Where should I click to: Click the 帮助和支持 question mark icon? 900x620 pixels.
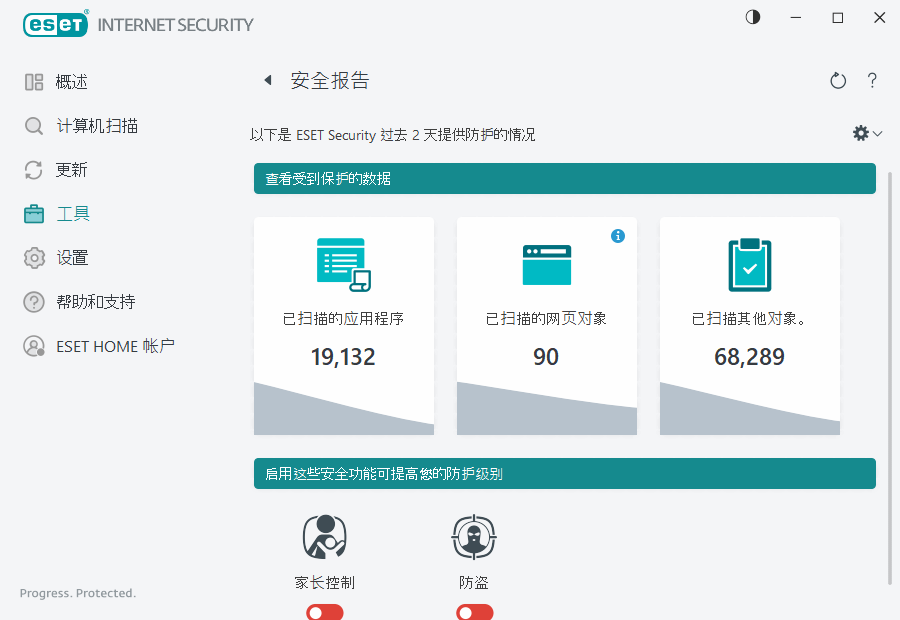pyautogui.click(x=33, y=301)
